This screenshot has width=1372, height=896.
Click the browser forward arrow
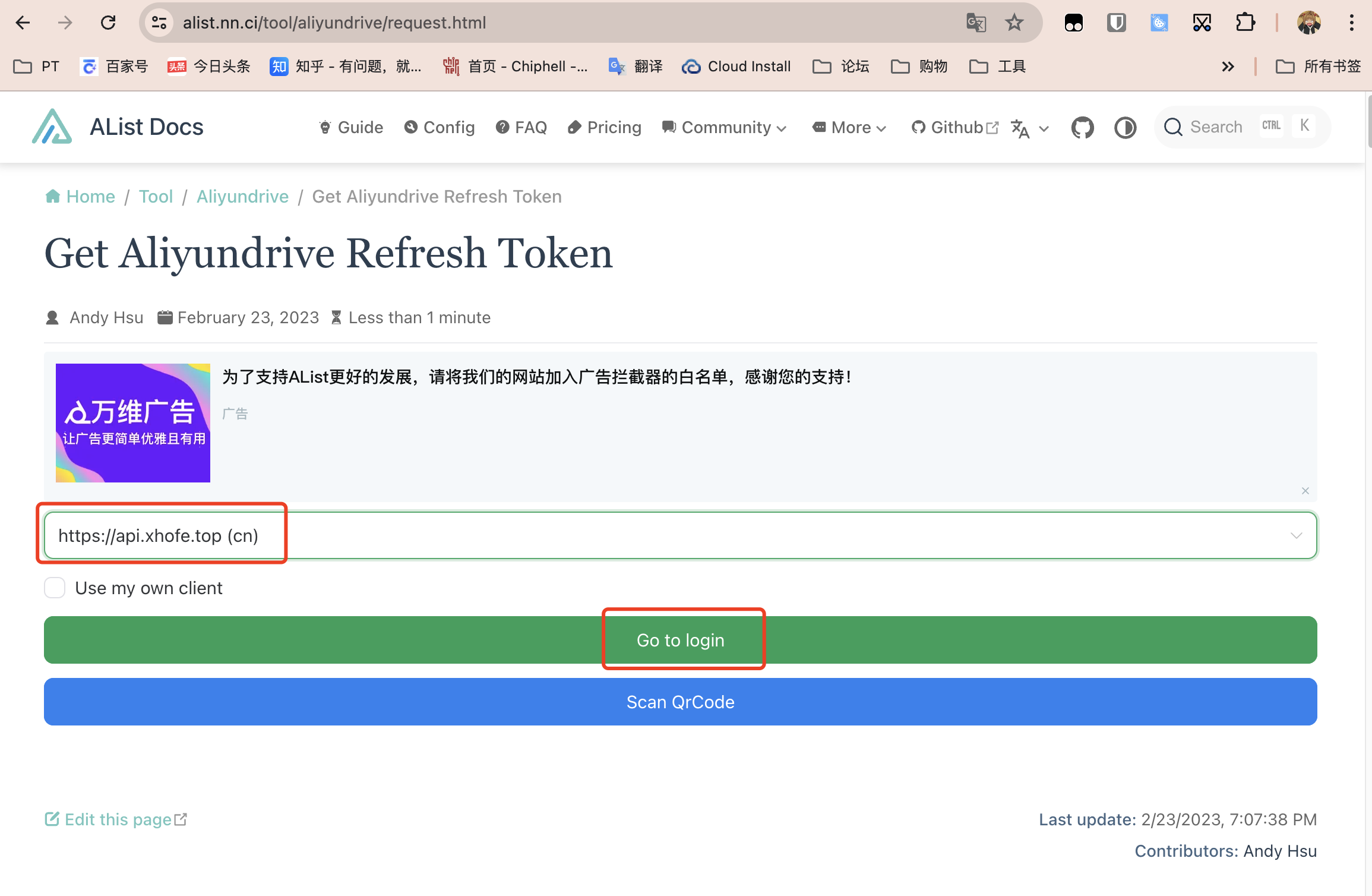coord(65,23)
